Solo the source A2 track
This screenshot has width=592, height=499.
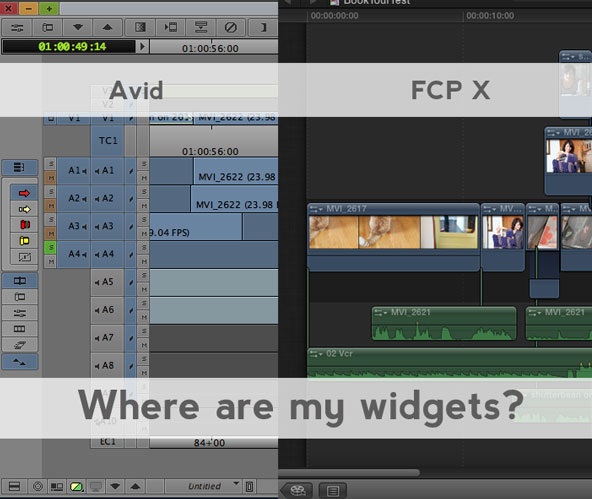coord(50,192)
